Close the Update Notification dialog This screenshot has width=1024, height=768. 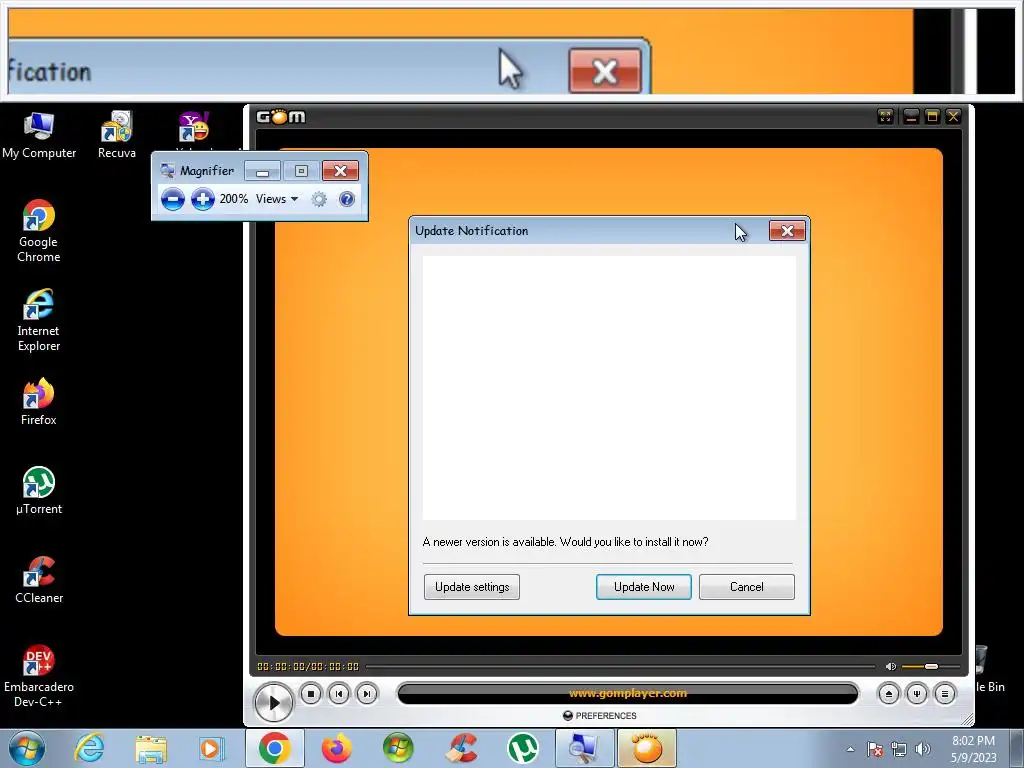[x=787, y=231]
